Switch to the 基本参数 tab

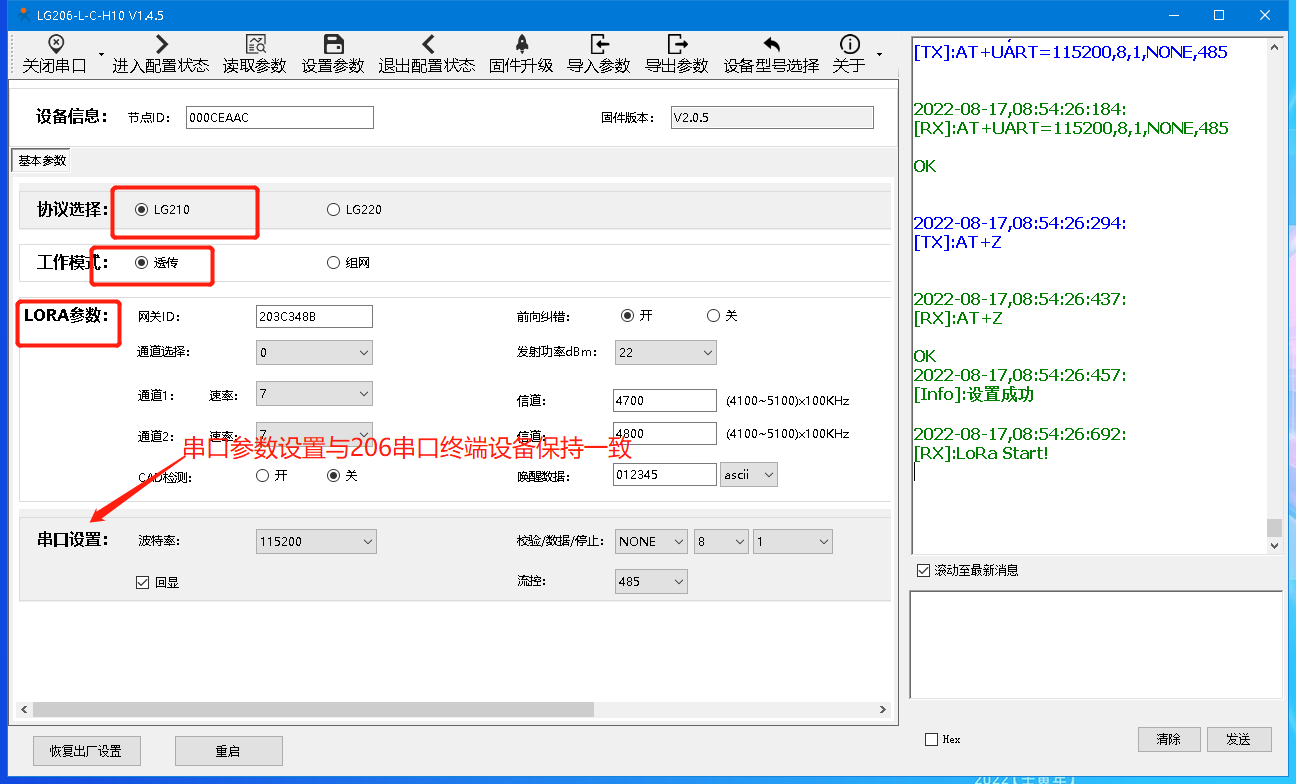point(42,161)
